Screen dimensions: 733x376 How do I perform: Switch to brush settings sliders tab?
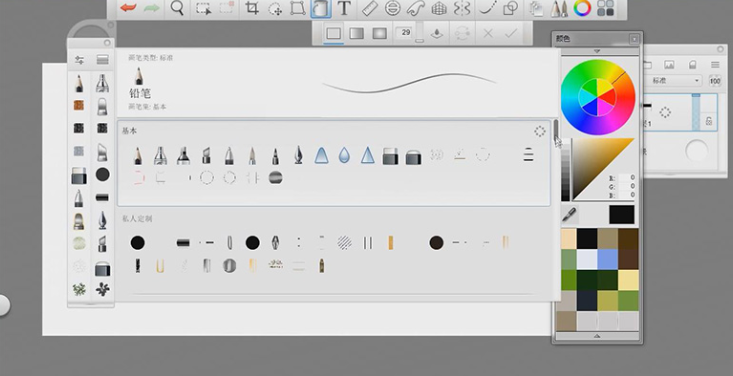79,60
